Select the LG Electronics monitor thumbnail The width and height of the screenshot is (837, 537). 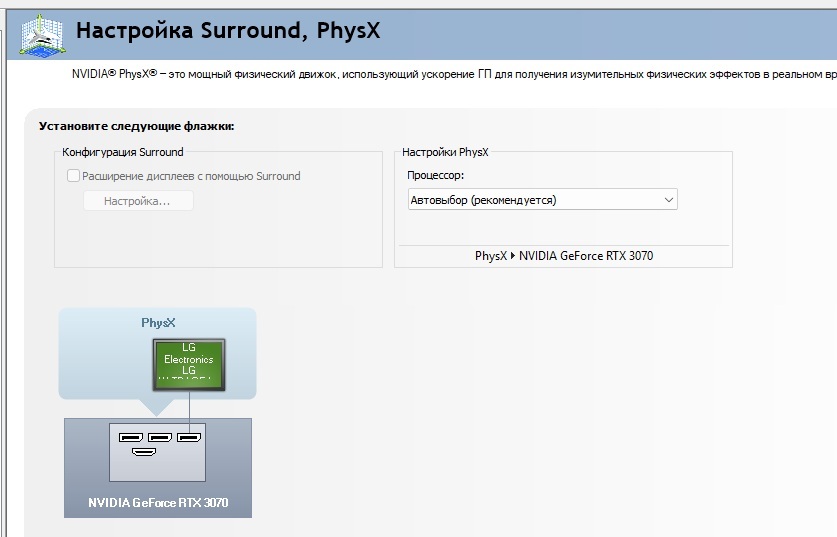(189, 365)
